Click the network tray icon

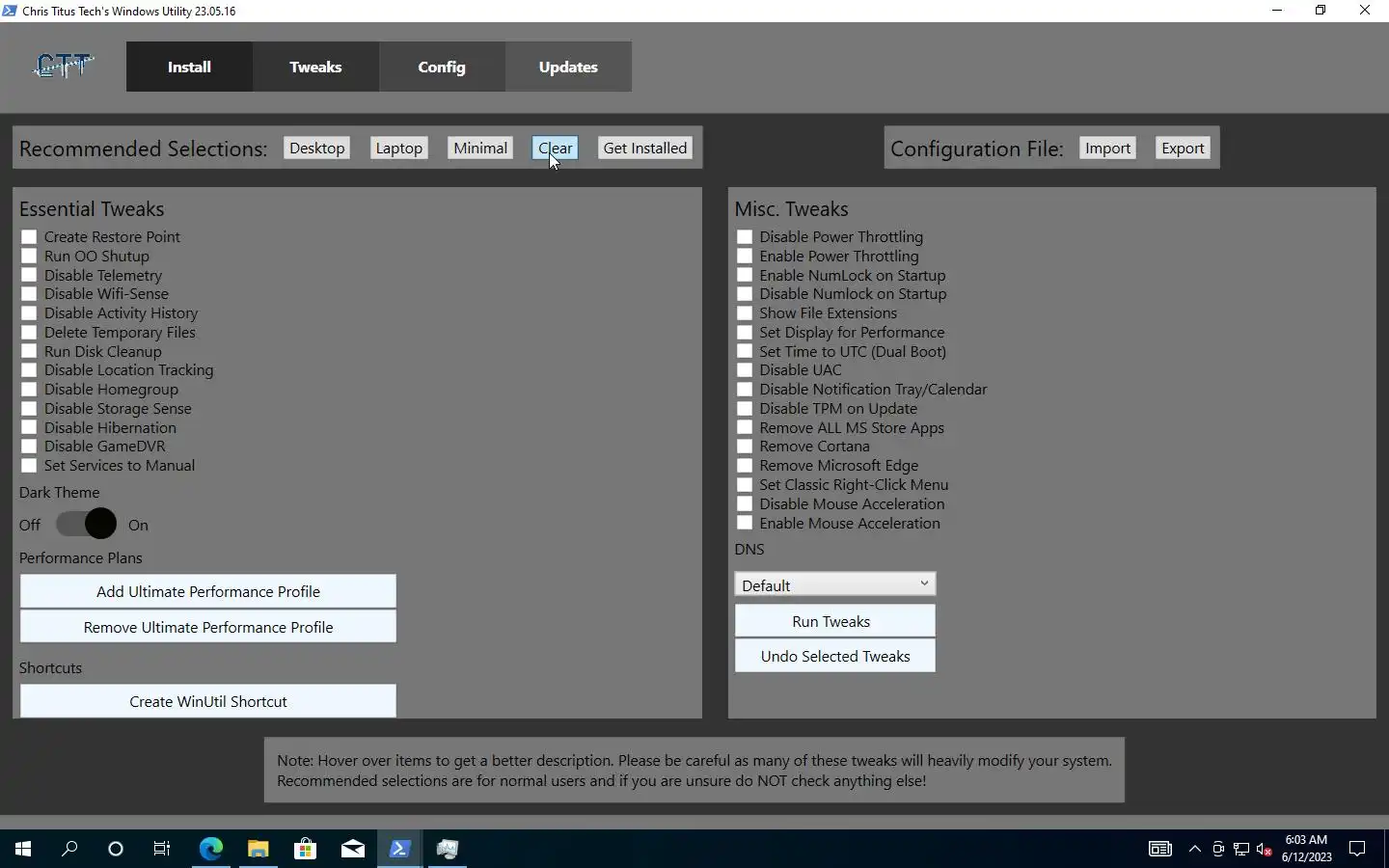1241,849
